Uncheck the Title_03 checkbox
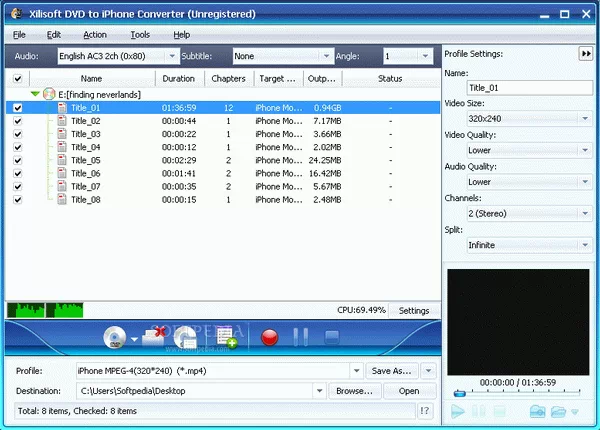 tap(17, 134)
